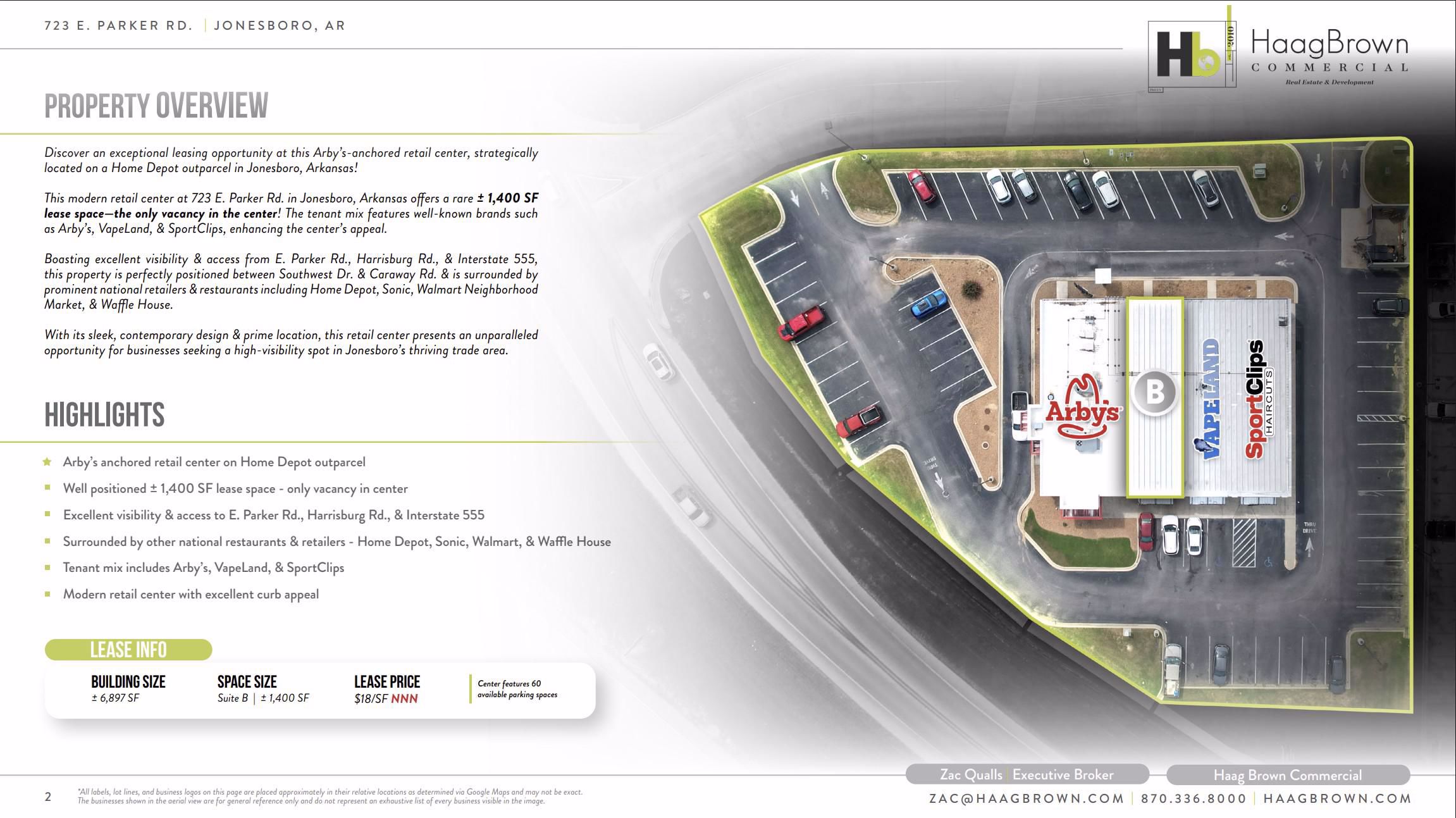Open the ZAC@HAAGBROWN.COM email link
Viewport: 1456px width, 818px height.
pyautogui.click(x=1026, y=798)
